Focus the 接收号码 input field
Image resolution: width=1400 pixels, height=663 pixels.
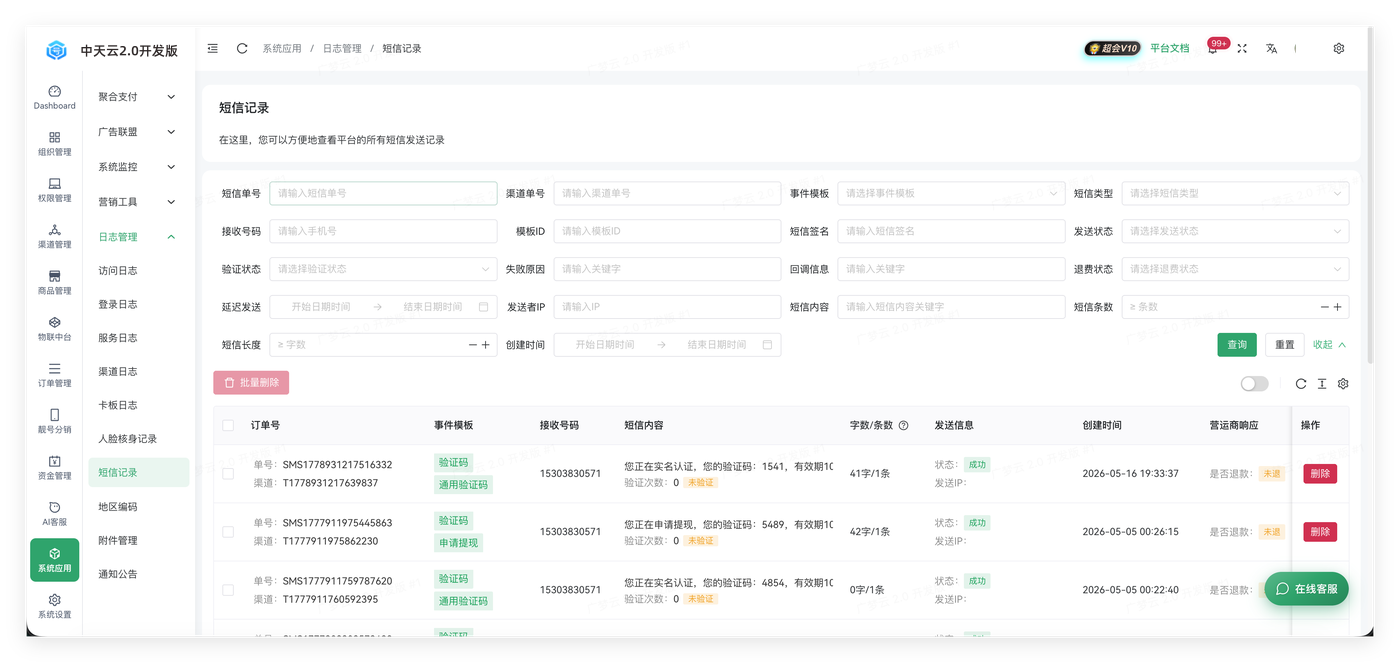point(383,231)
